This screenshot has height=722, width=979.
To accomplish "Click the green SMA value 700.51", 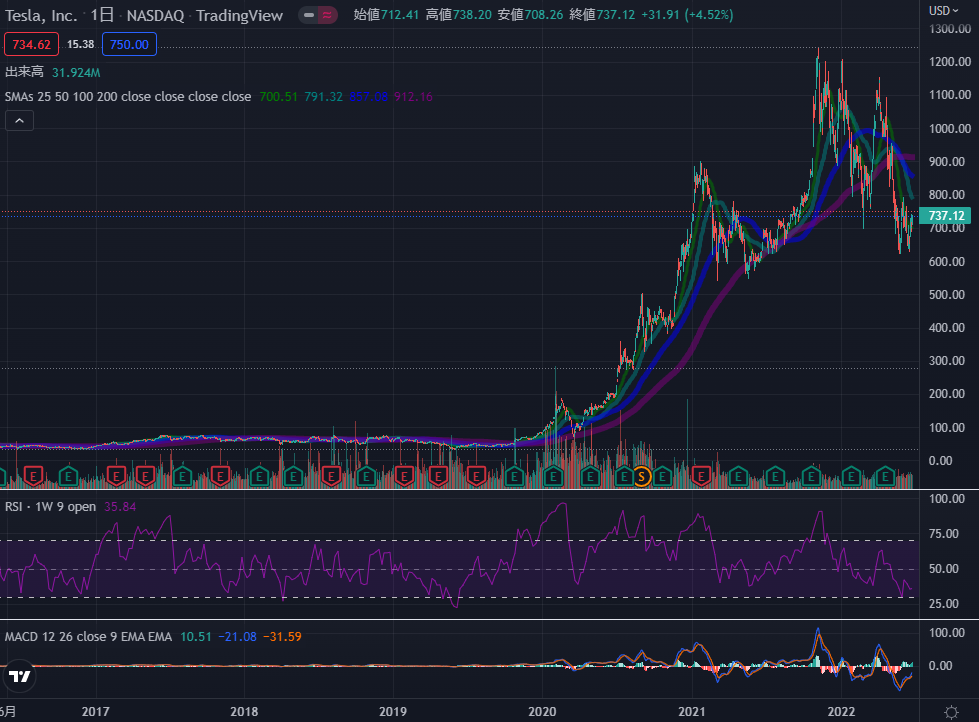I will [278, 97].
